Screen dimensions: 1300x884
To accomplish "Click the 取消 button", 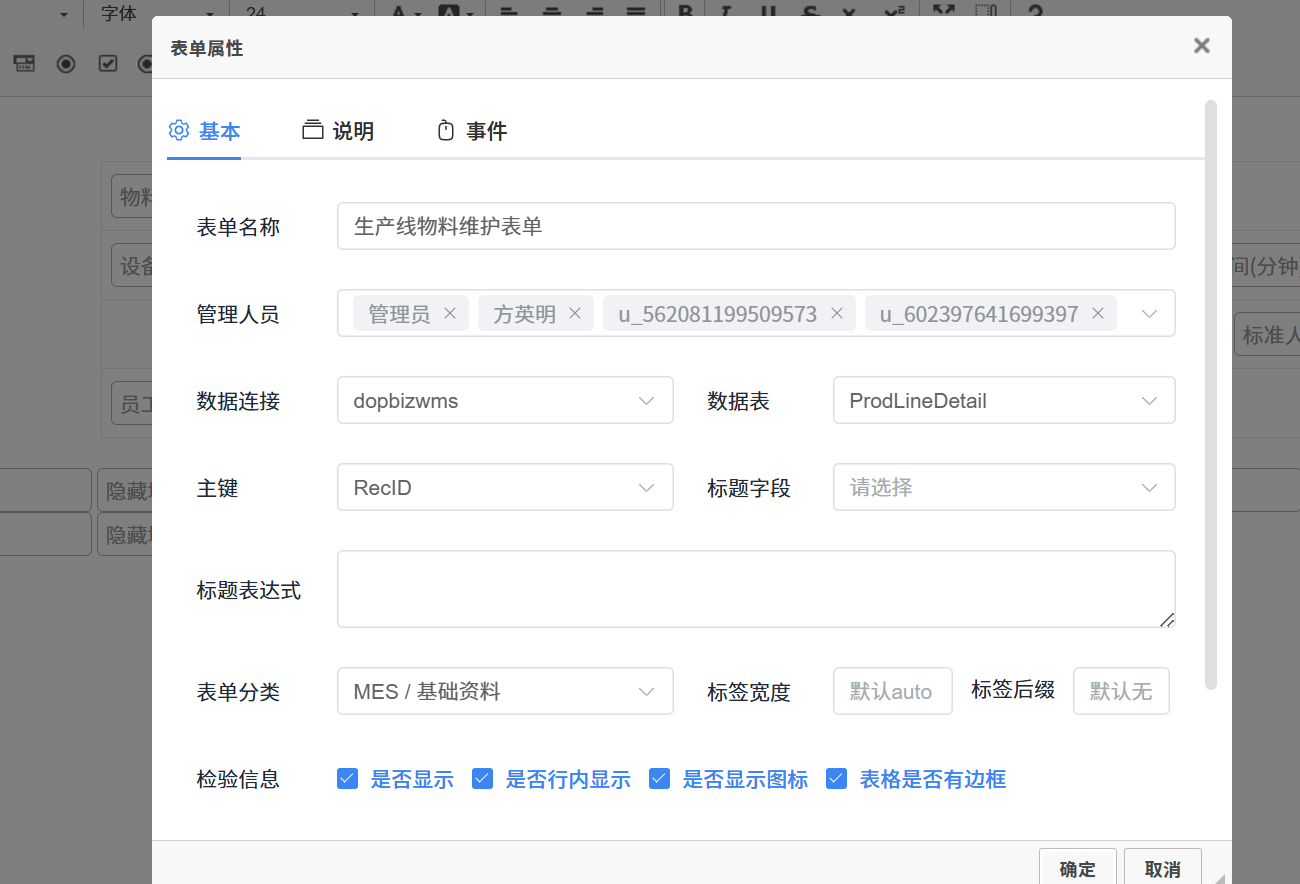I will (1162, 868).
